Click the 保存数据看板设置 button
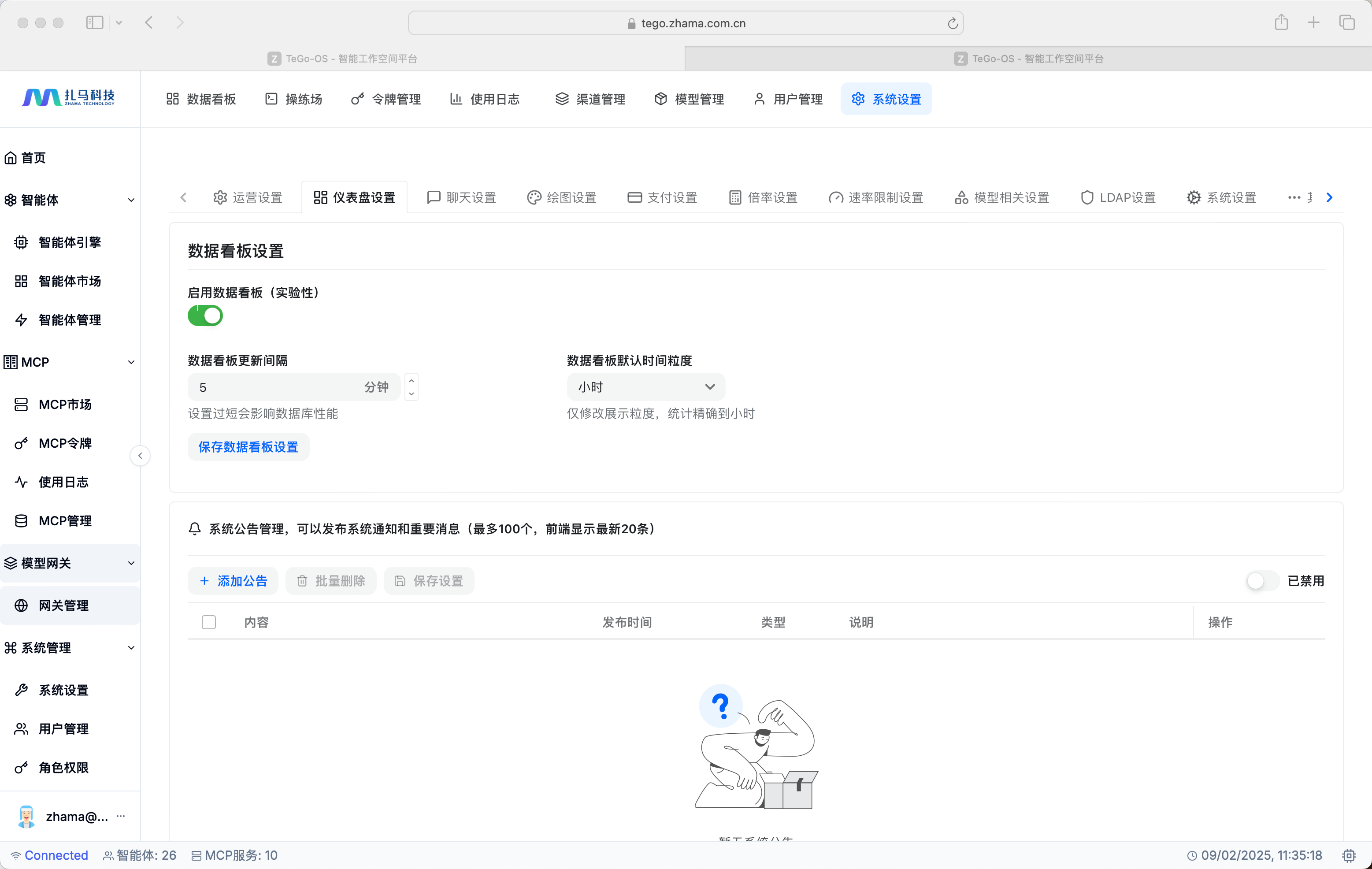 click(x=248, y=447)
